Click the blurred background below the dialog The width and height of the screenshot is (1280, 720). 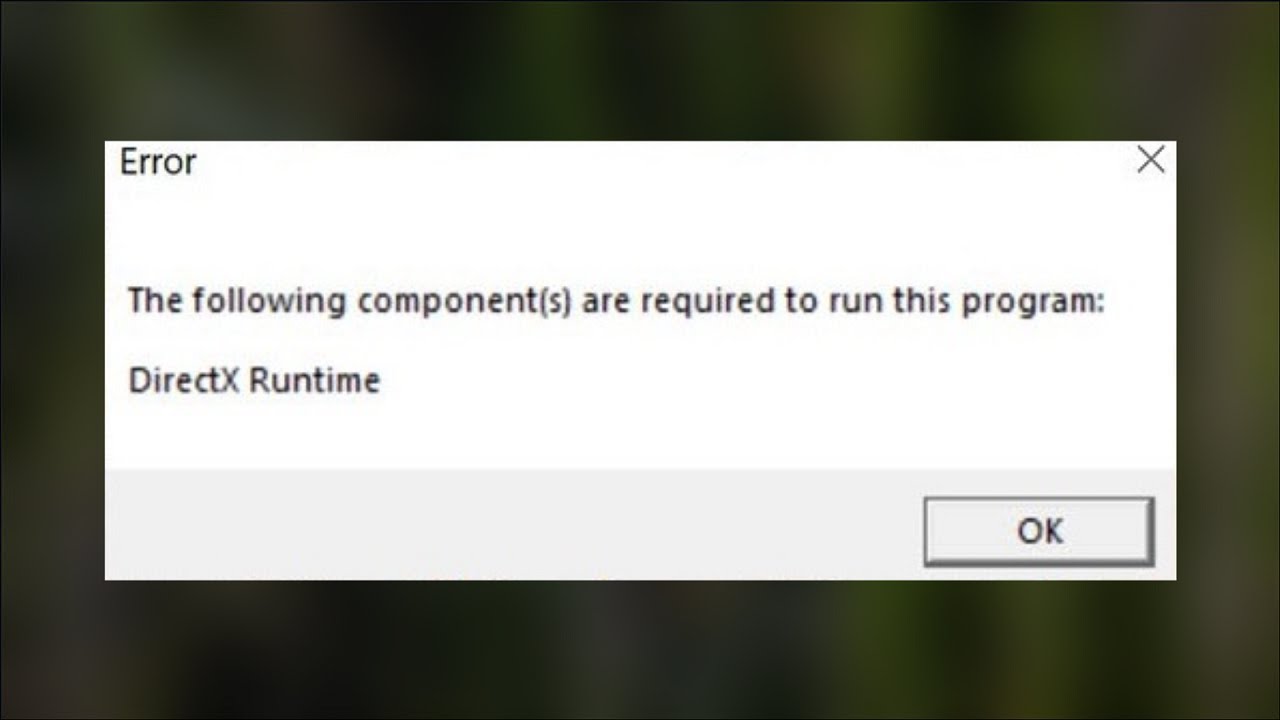point(640,650)
